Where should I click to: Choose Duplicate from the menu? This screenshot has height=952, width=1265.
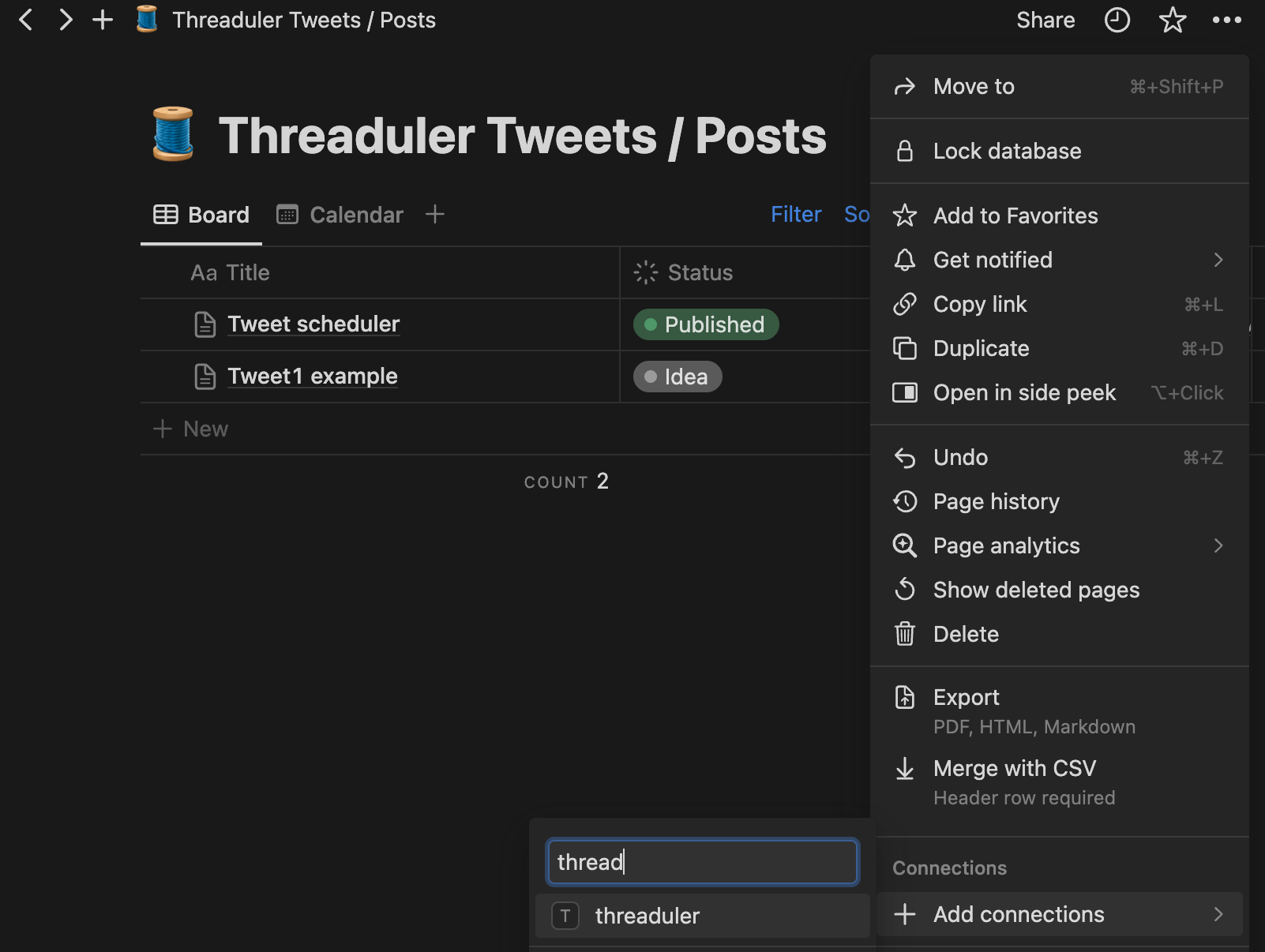click(x=1059, y=348)
